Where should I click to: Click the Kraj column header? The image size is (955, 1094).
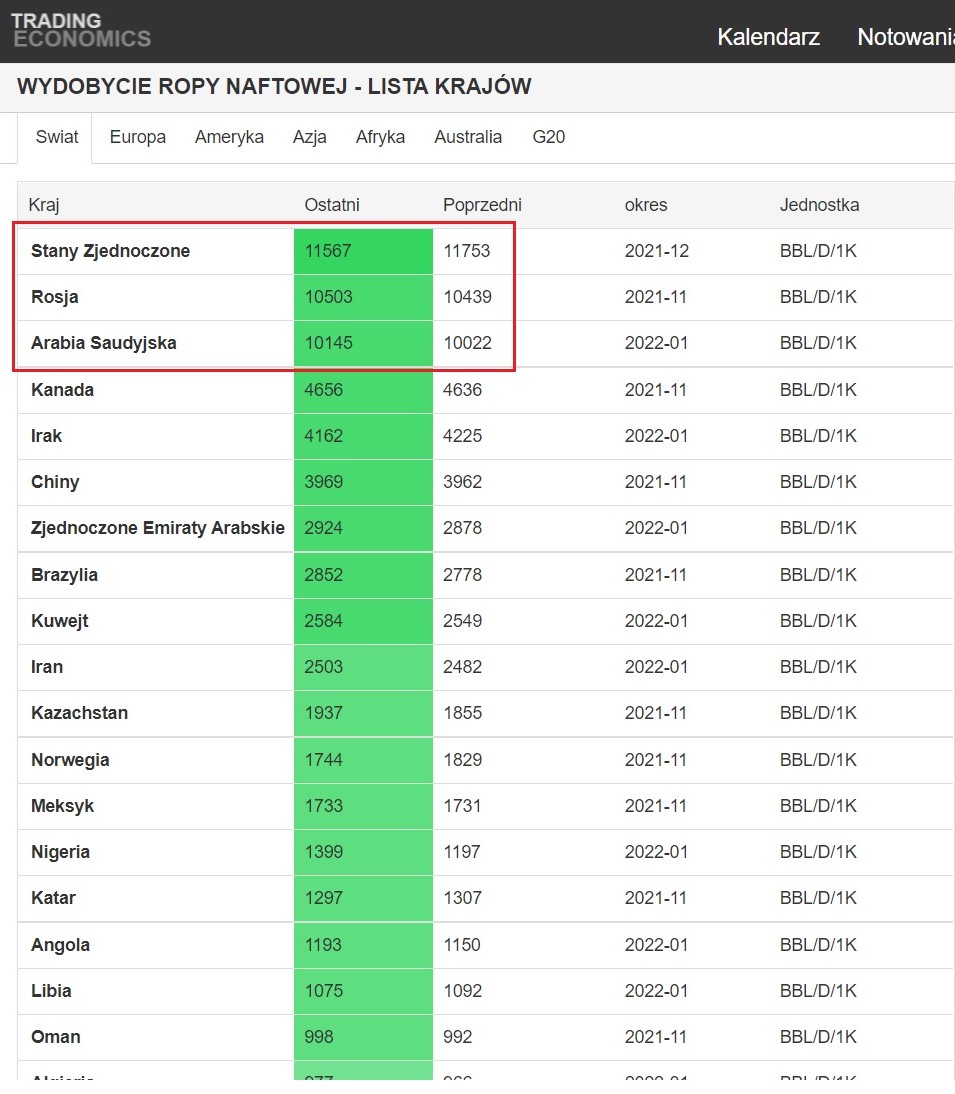pos(44,205)
